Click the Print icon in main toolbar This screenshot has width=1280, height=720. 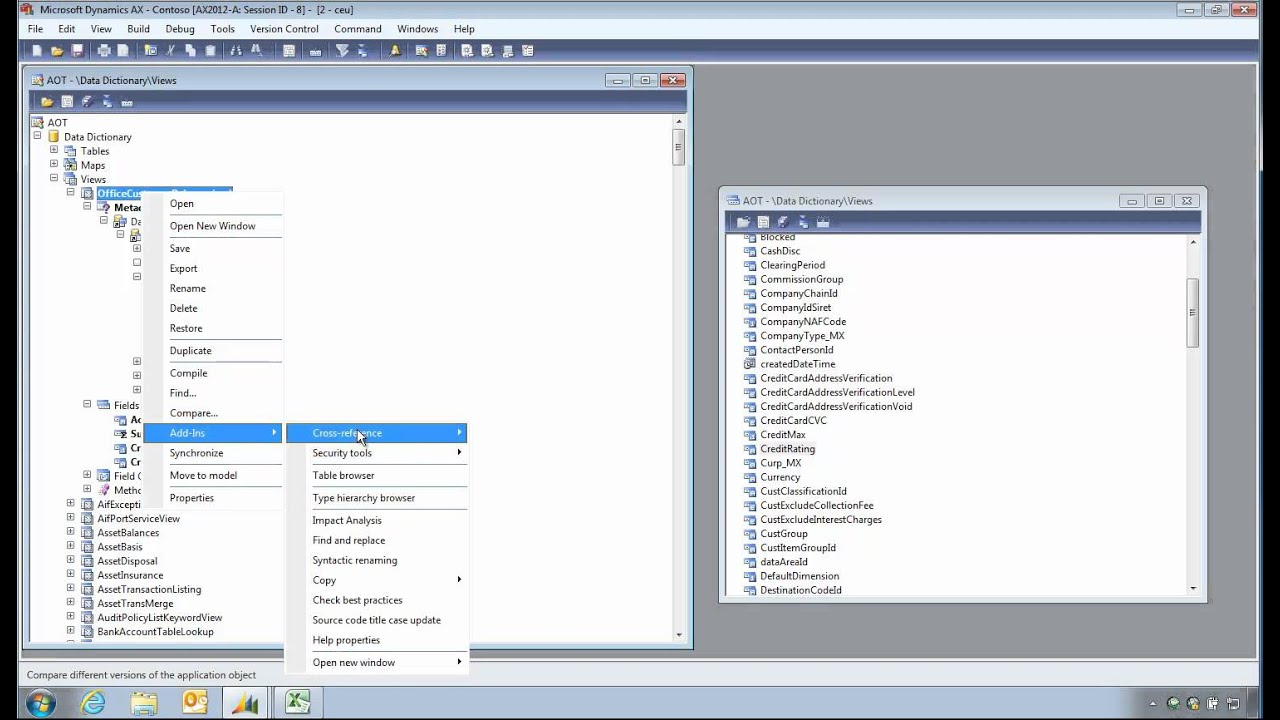[103, 51]
